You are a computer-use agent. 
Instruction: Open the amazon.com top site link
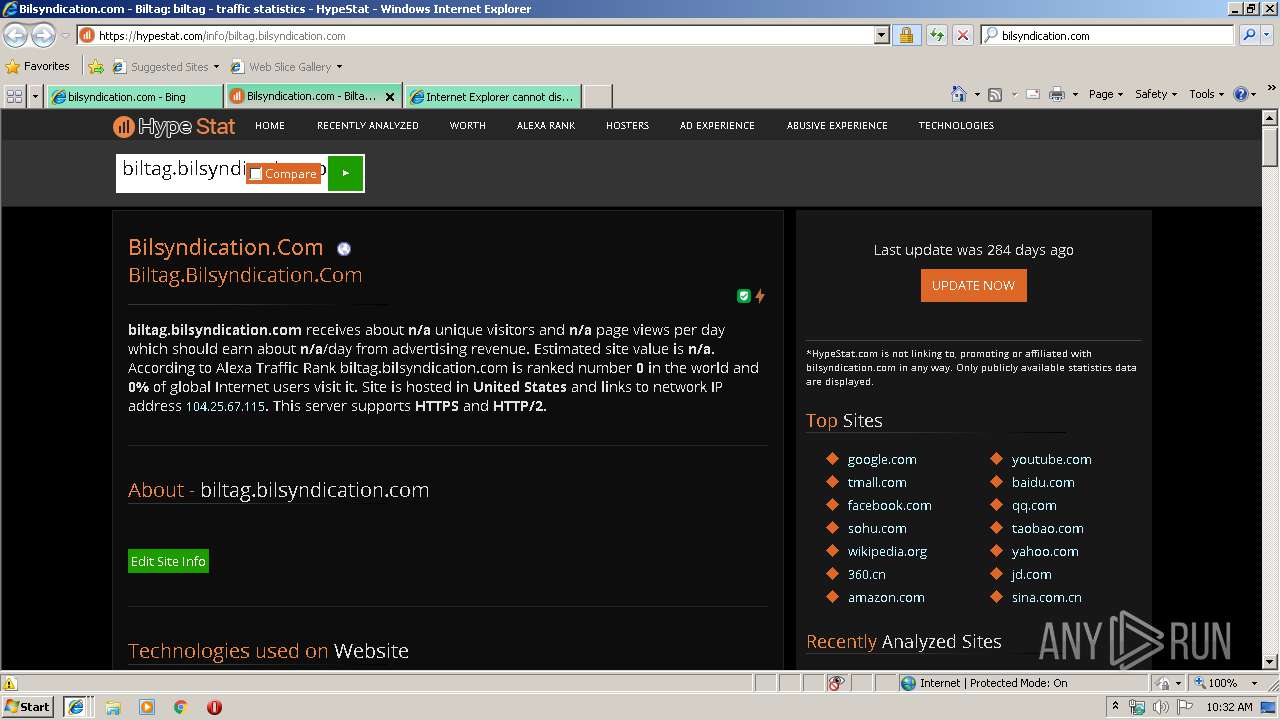(x=886, y=598)
